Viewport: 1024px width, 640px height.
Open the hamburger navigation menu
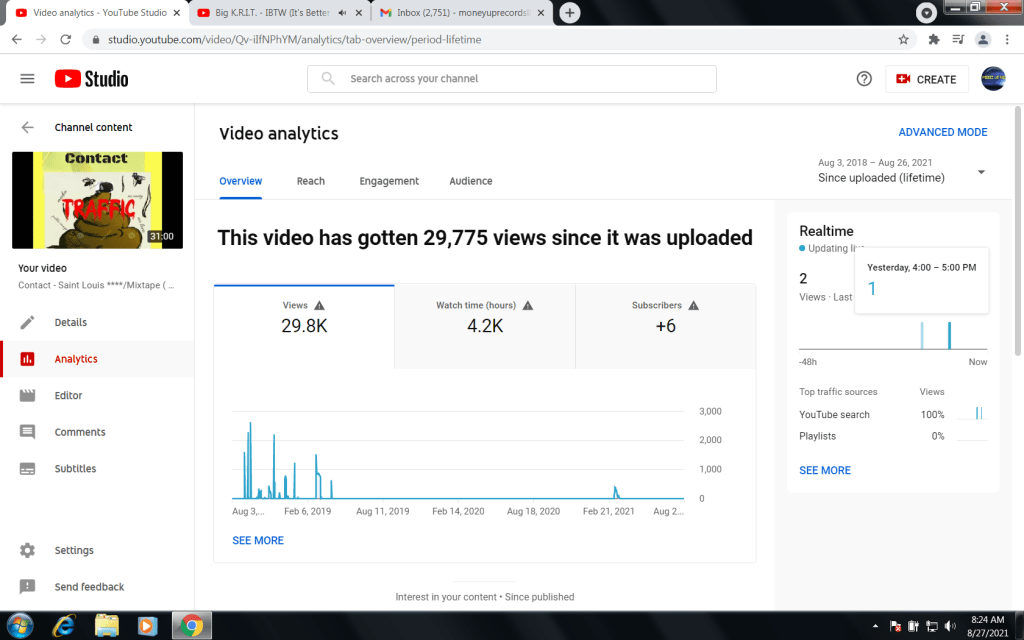point(27,79)
